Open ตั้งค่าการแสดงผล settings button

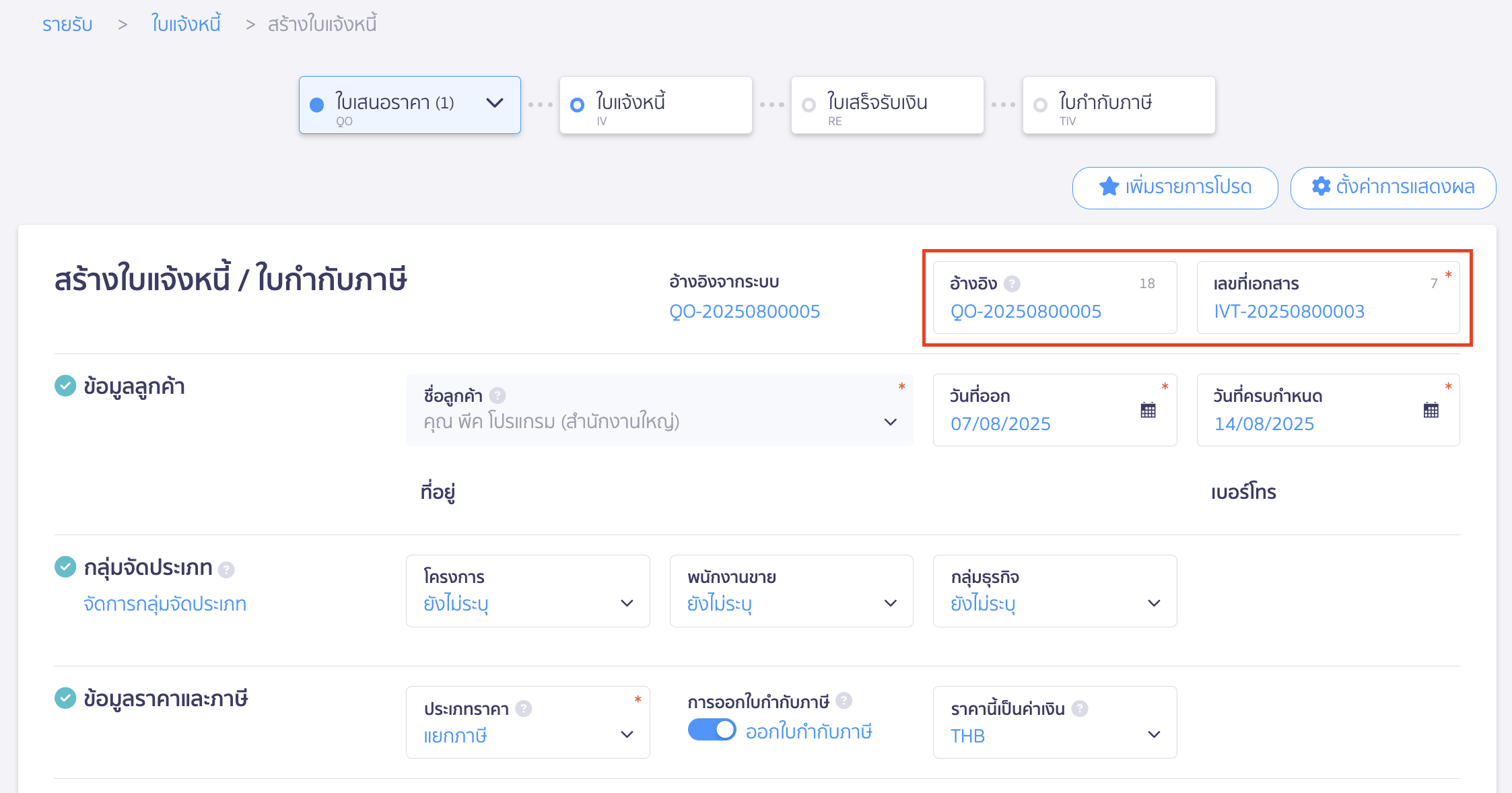pos(1393,188)
